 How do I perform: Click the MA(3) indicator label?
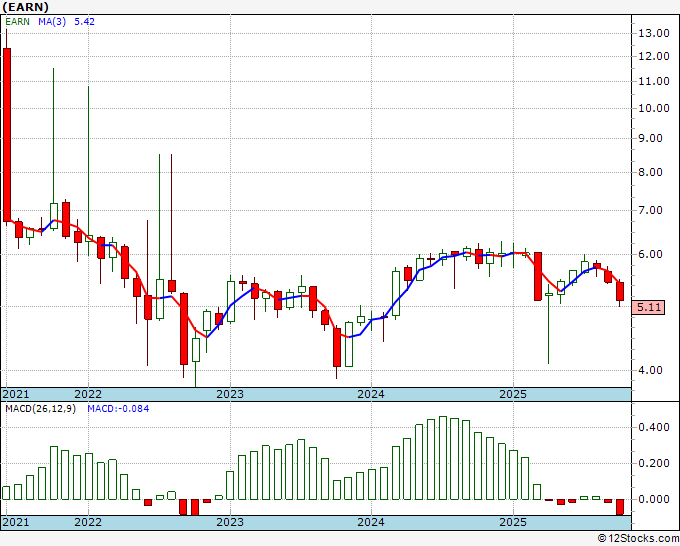(x=52, y=22)
